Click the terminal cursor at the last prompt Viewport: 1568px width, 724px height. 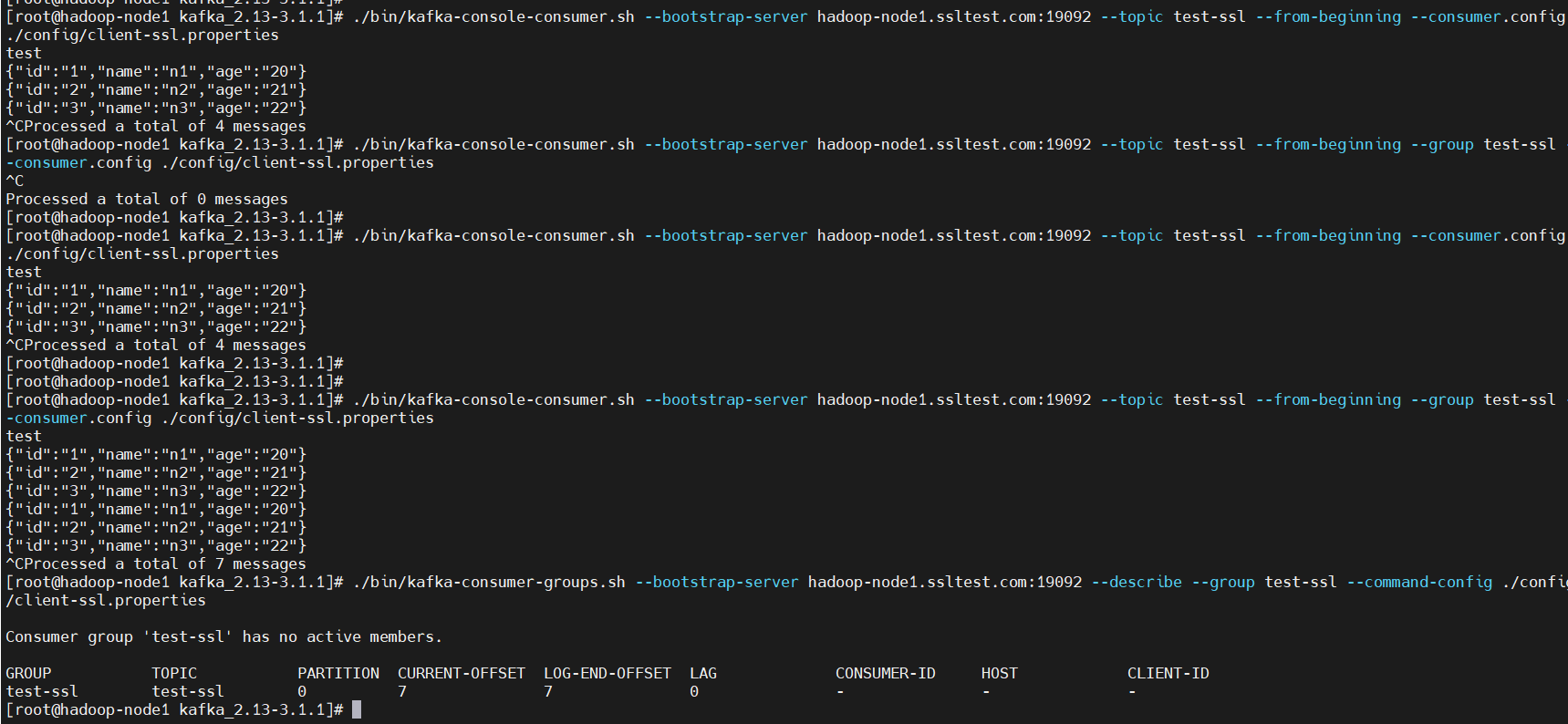click(x=357, y=709)
